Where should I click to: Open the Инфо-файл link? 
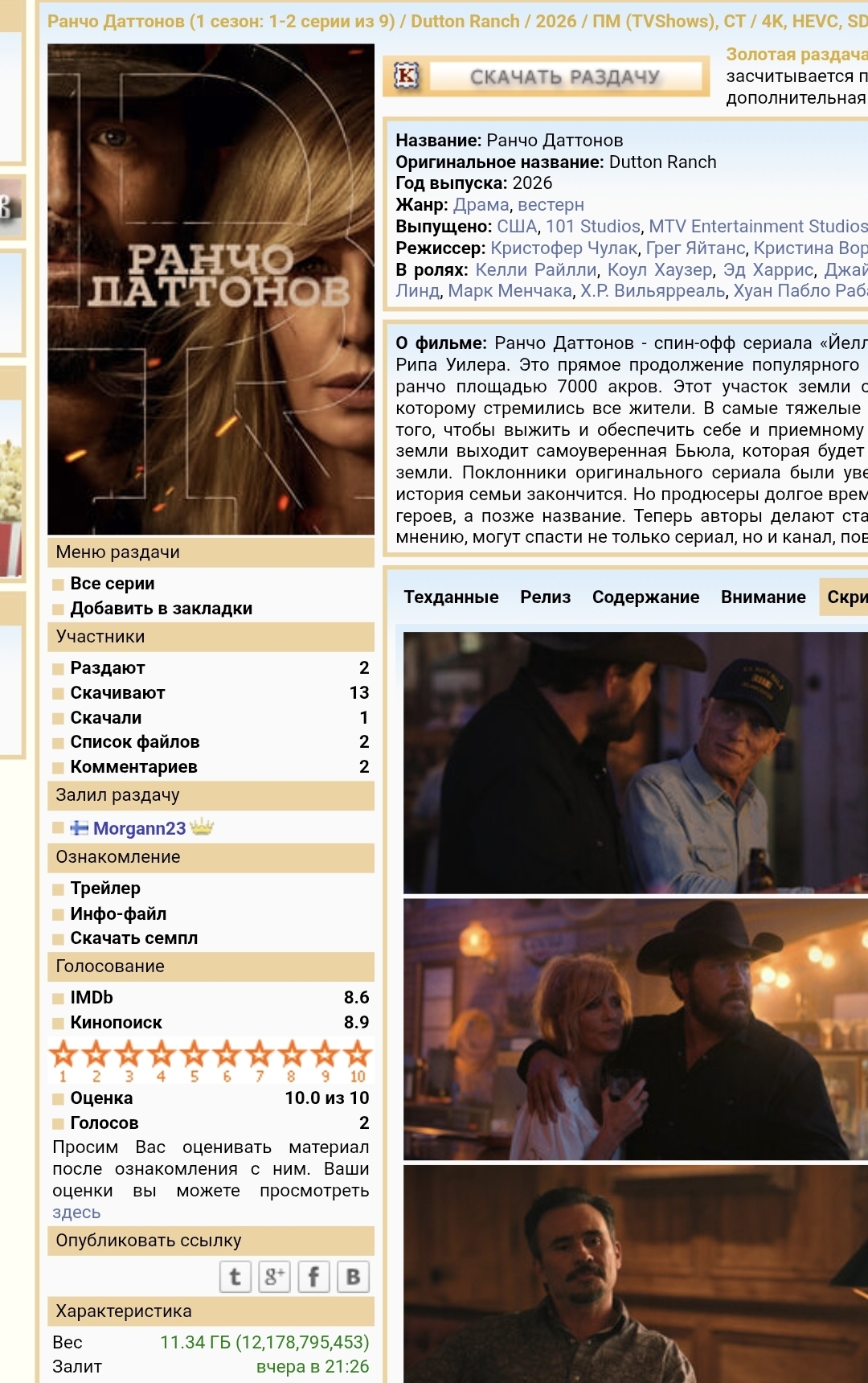[118, 914]
